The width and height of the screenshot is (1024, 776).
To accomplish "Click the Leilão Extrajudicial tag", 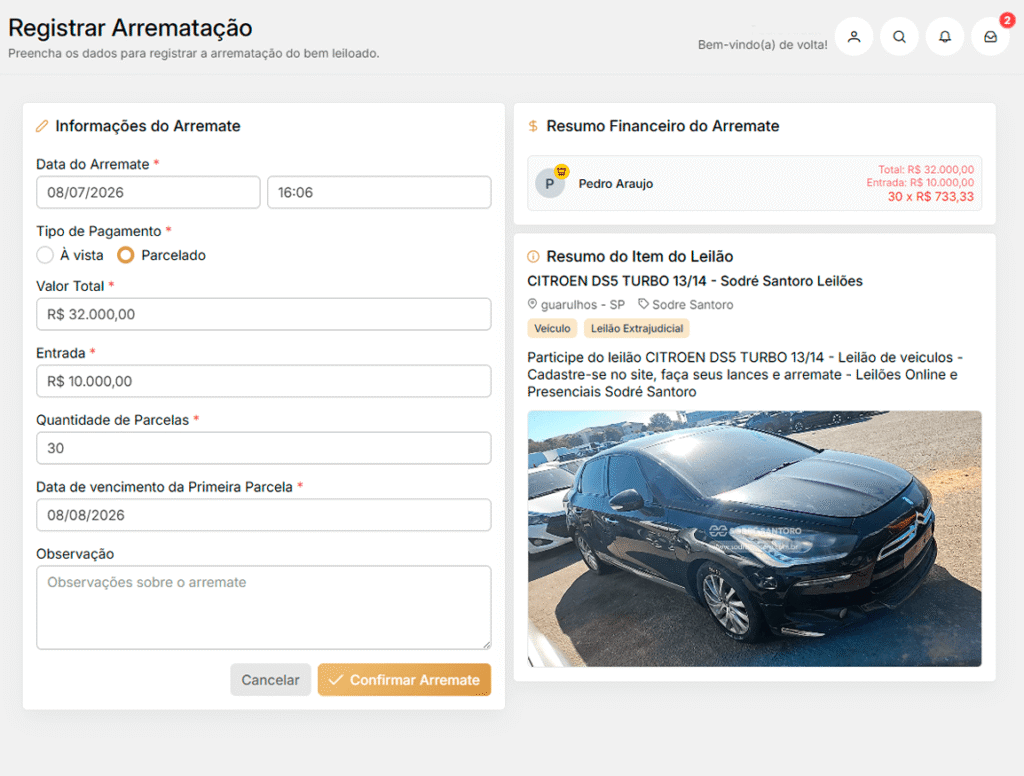I will 637,328.
